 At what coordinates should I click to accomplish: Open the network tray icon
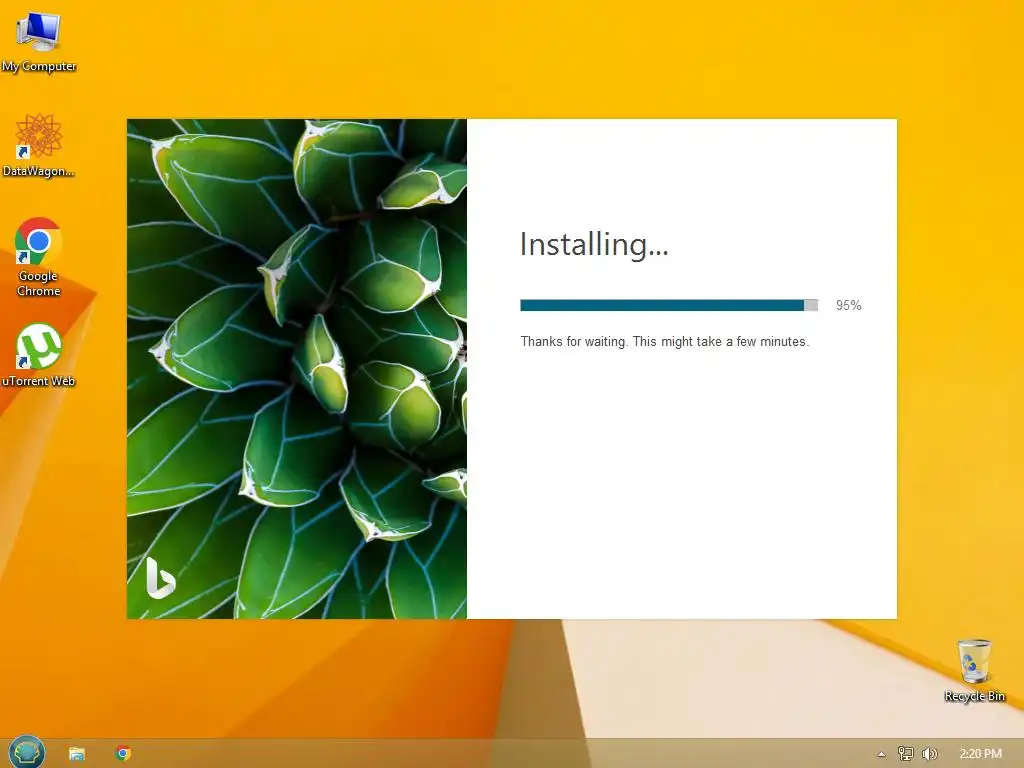tap(905, 754)
